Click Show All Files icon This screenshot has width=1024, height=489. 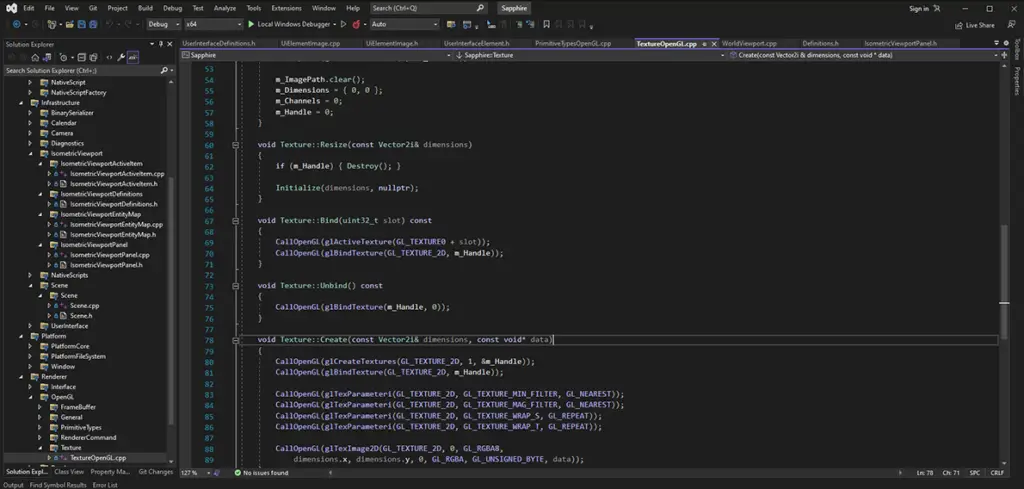93,57
